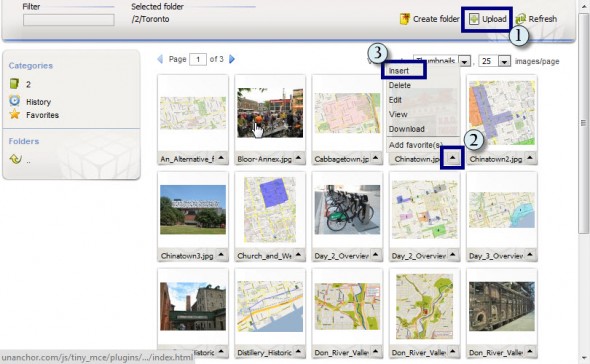
Task: Refresh the image listing
Action: [x=536, y=19]
